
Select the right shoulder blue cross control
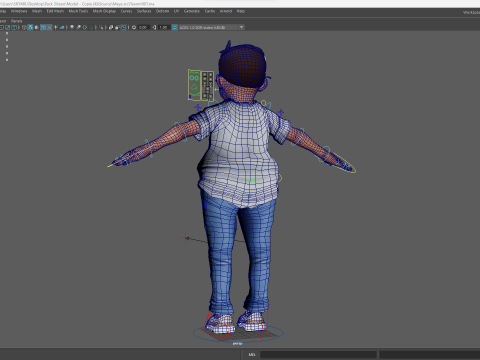point(281,112)
